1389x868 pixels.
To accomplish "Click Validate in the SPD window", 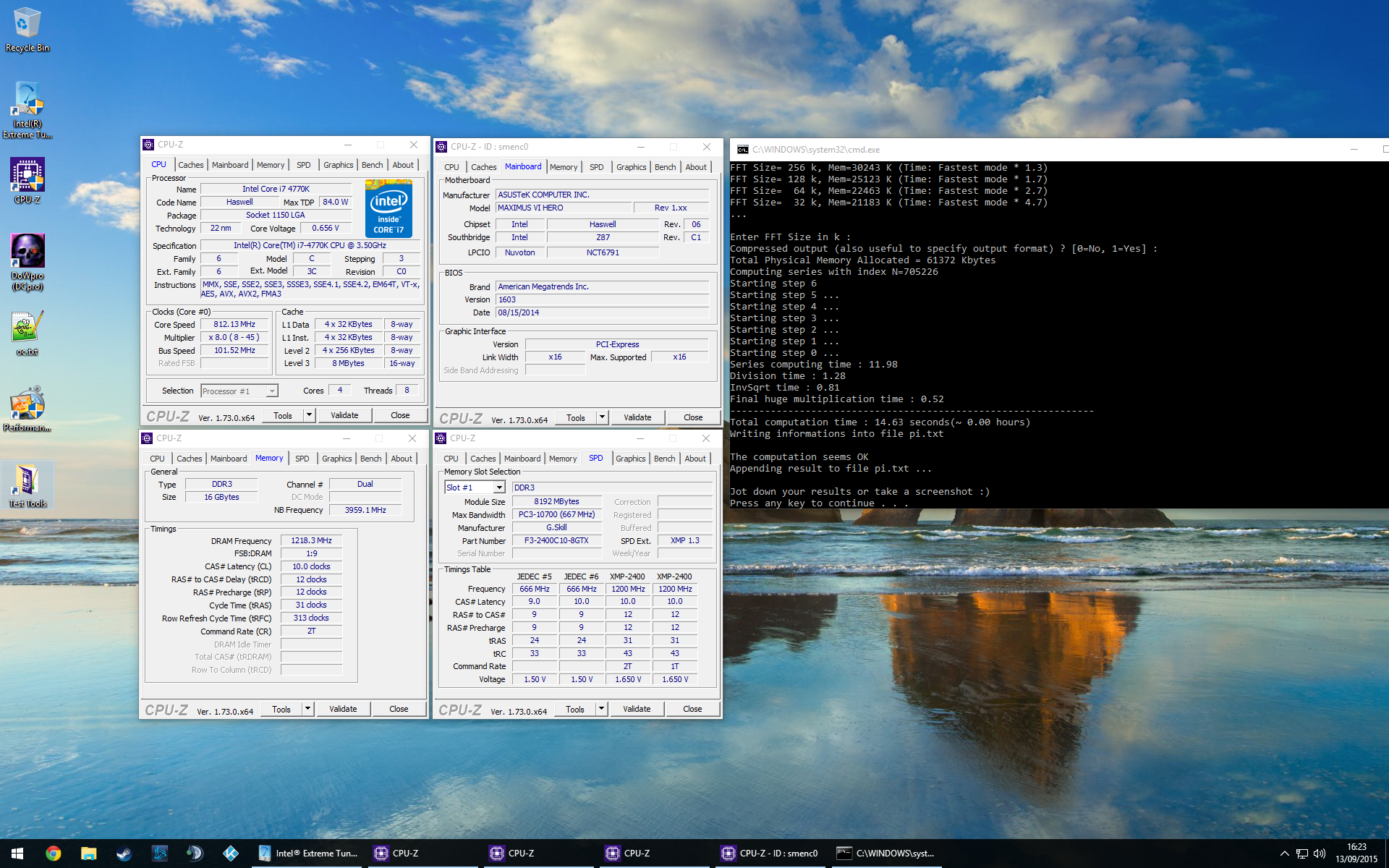I will coord(637,709).
